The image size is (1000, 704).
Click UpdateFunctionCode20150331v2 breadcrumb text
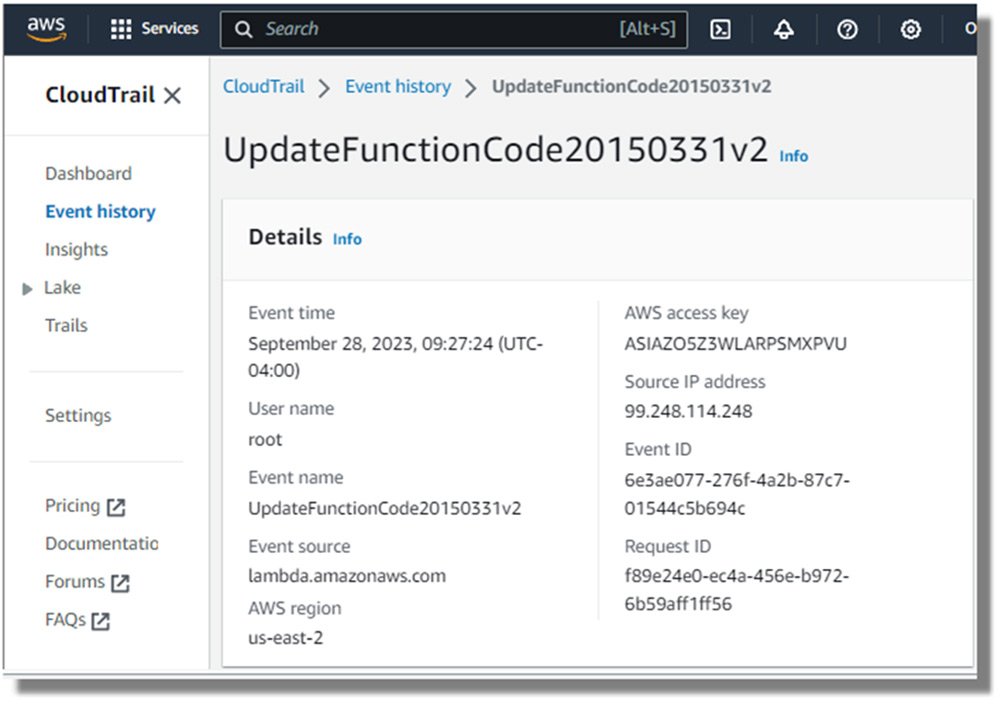(631, 87)
